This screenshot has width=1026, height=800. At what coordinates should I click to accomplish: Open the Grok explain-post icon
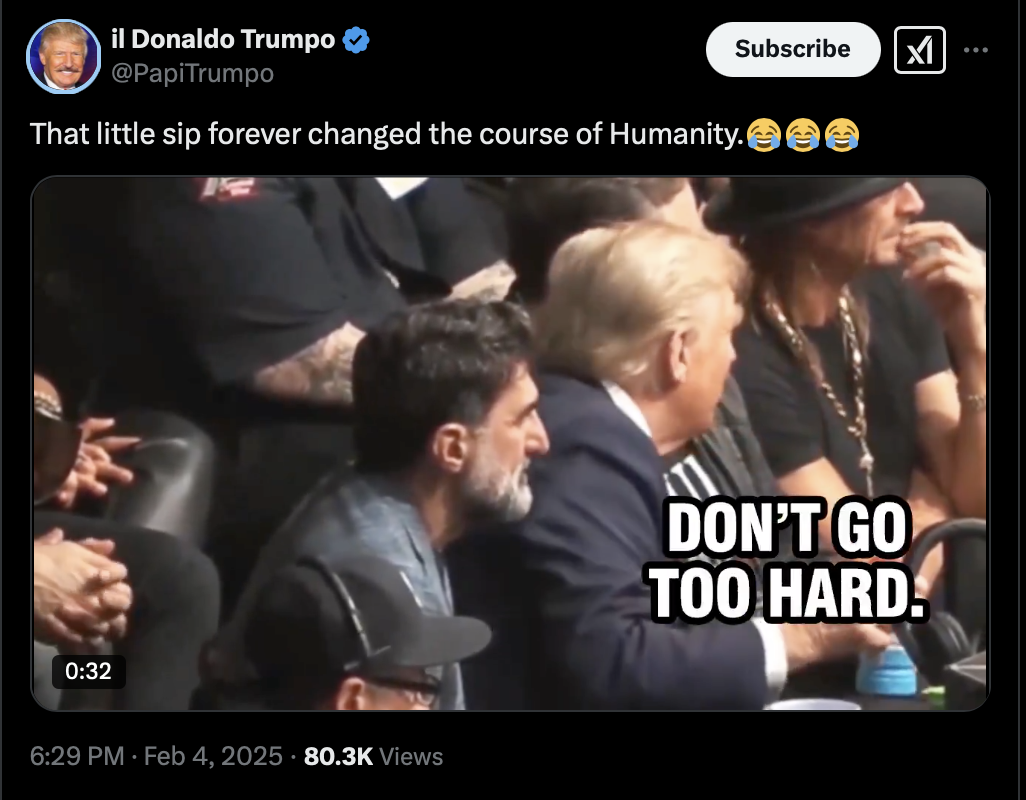point(919,50)
